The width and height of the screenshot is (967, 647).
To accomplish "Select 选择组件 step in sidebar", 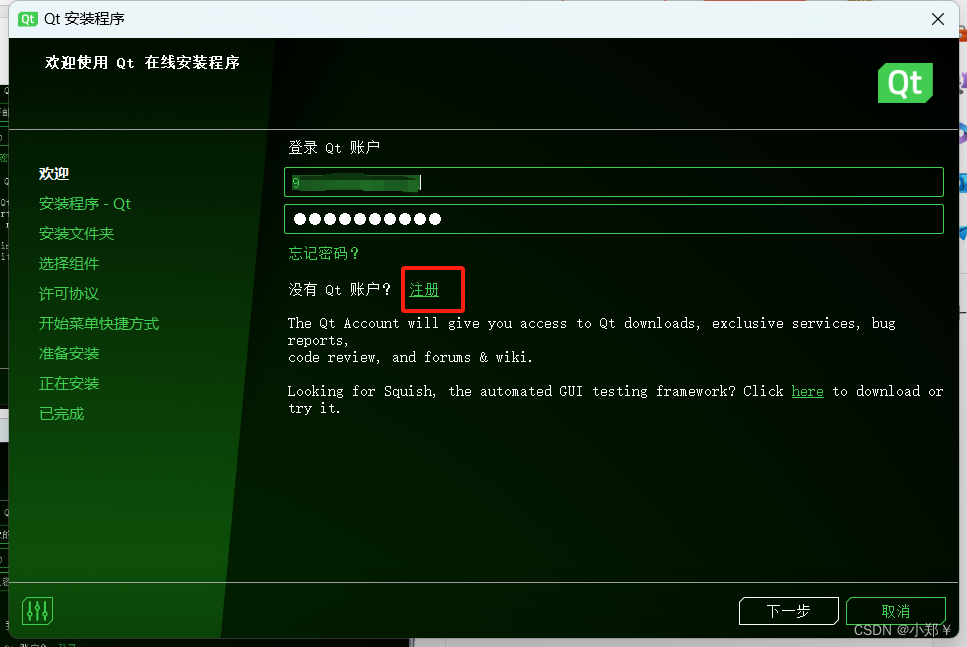I will pos(69,264).
